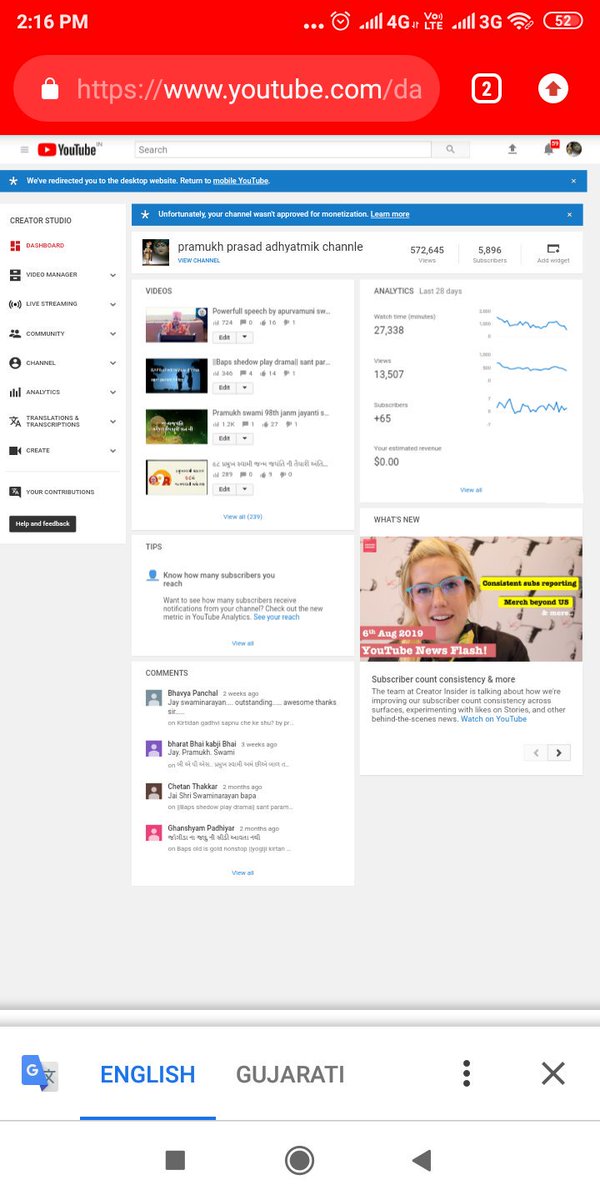
Task: Click the Dashboard sidebar icon
Action: tap(15, 245)
